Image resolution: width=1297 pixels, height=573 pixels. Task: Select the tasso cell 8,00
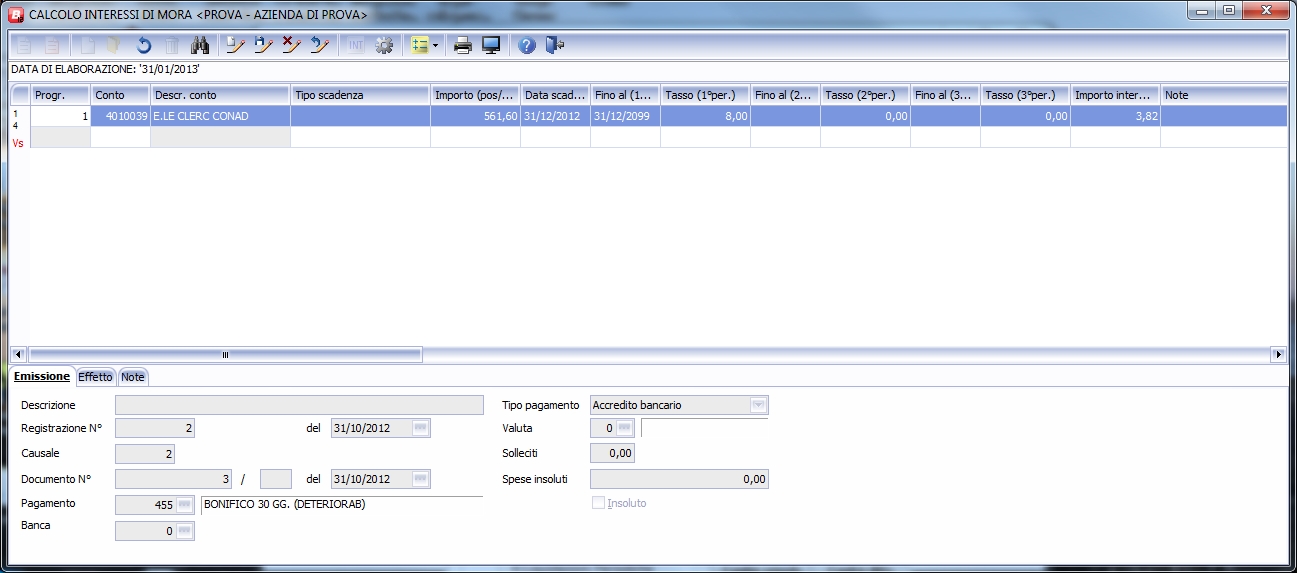pos(705,116)
